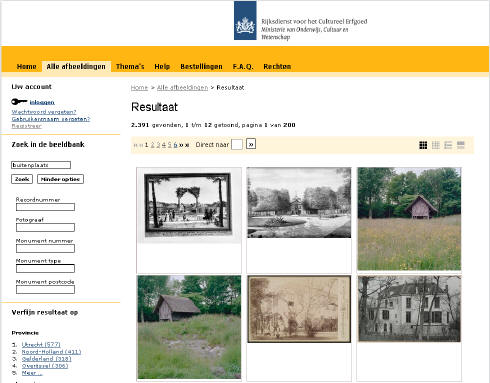Focus the Direct naar page number field
The width and height of the screenshot is (490, 383).
click(237, 144)
